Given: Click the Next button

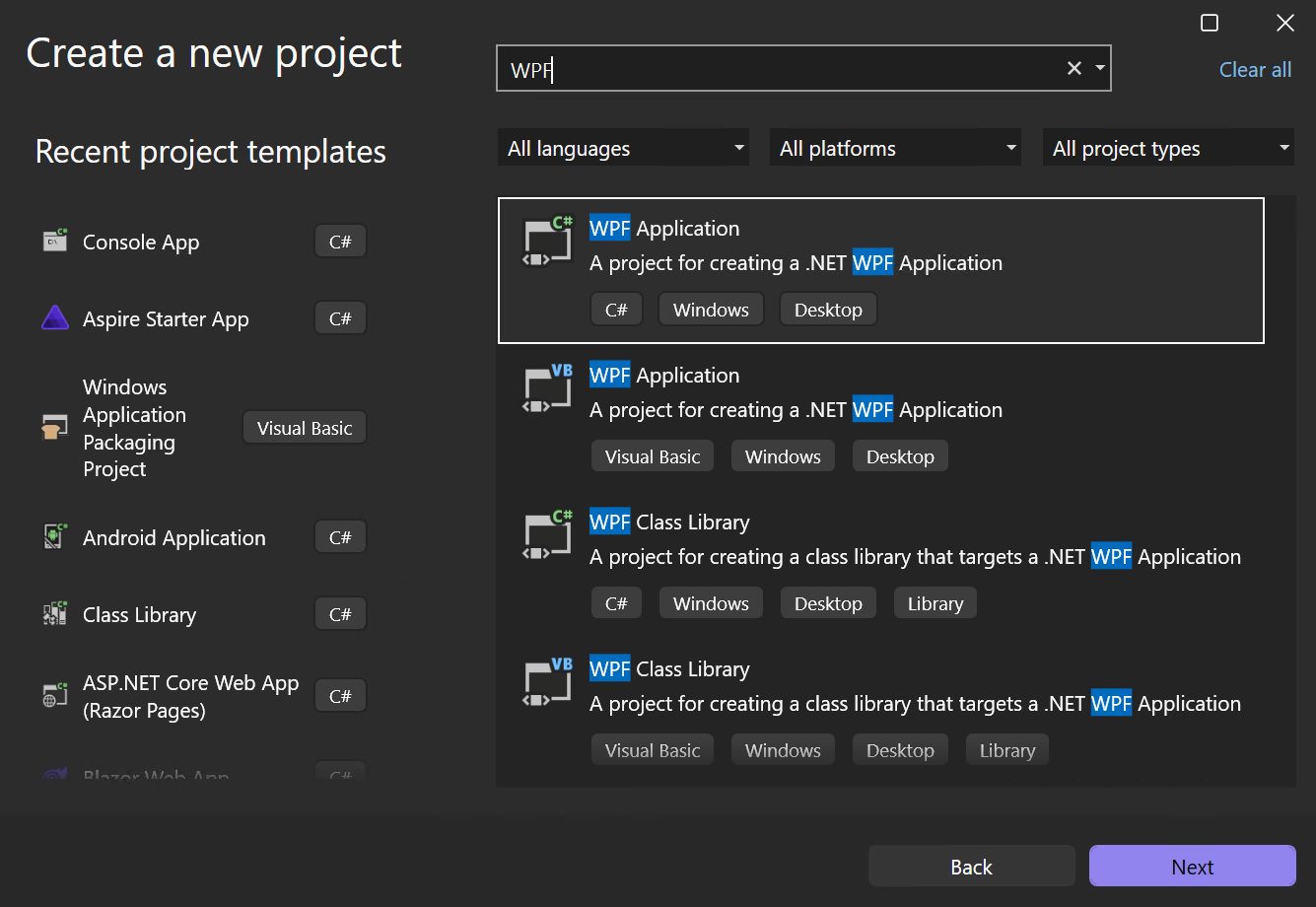Looking at the screenshot, I should click(x=1192, y=866).
